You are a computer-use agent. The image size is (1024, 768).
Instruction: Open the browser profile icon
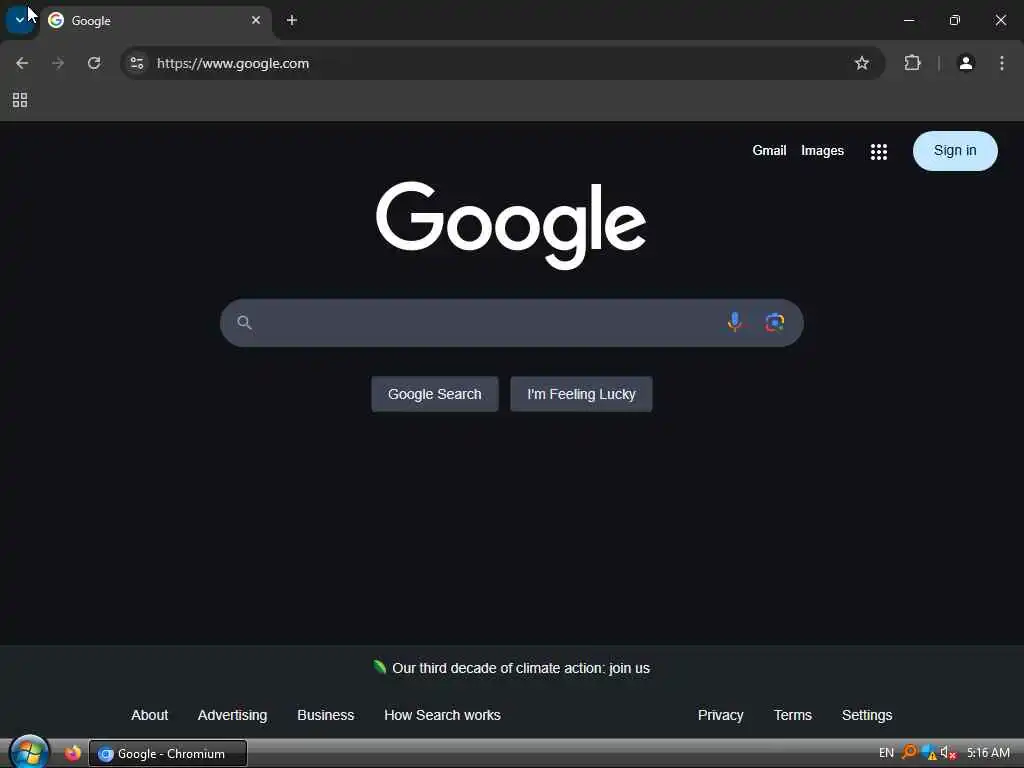point(966,63)
